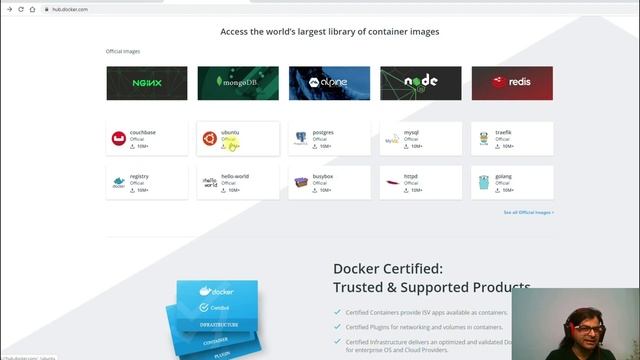Click the lock icon in the address bar
This screenshot has width=640, height=360.
[x=47, y=9]
